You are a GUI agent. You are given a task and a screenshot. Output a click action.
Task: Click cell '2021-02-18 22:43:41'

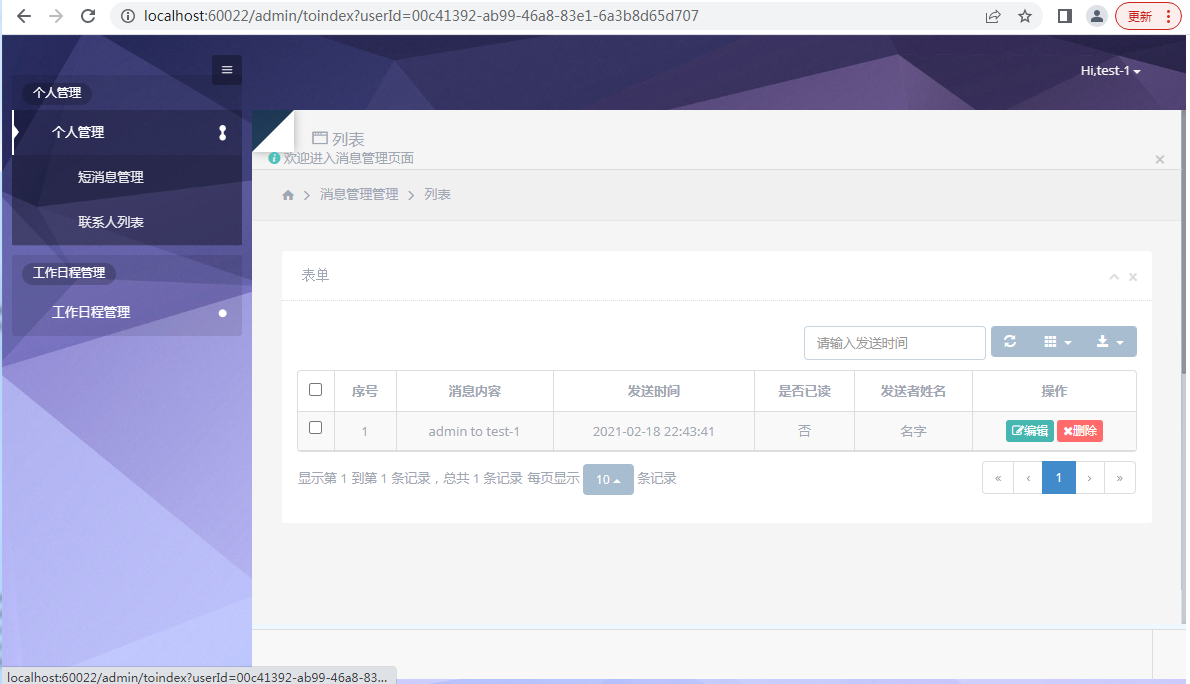point(653,431)
